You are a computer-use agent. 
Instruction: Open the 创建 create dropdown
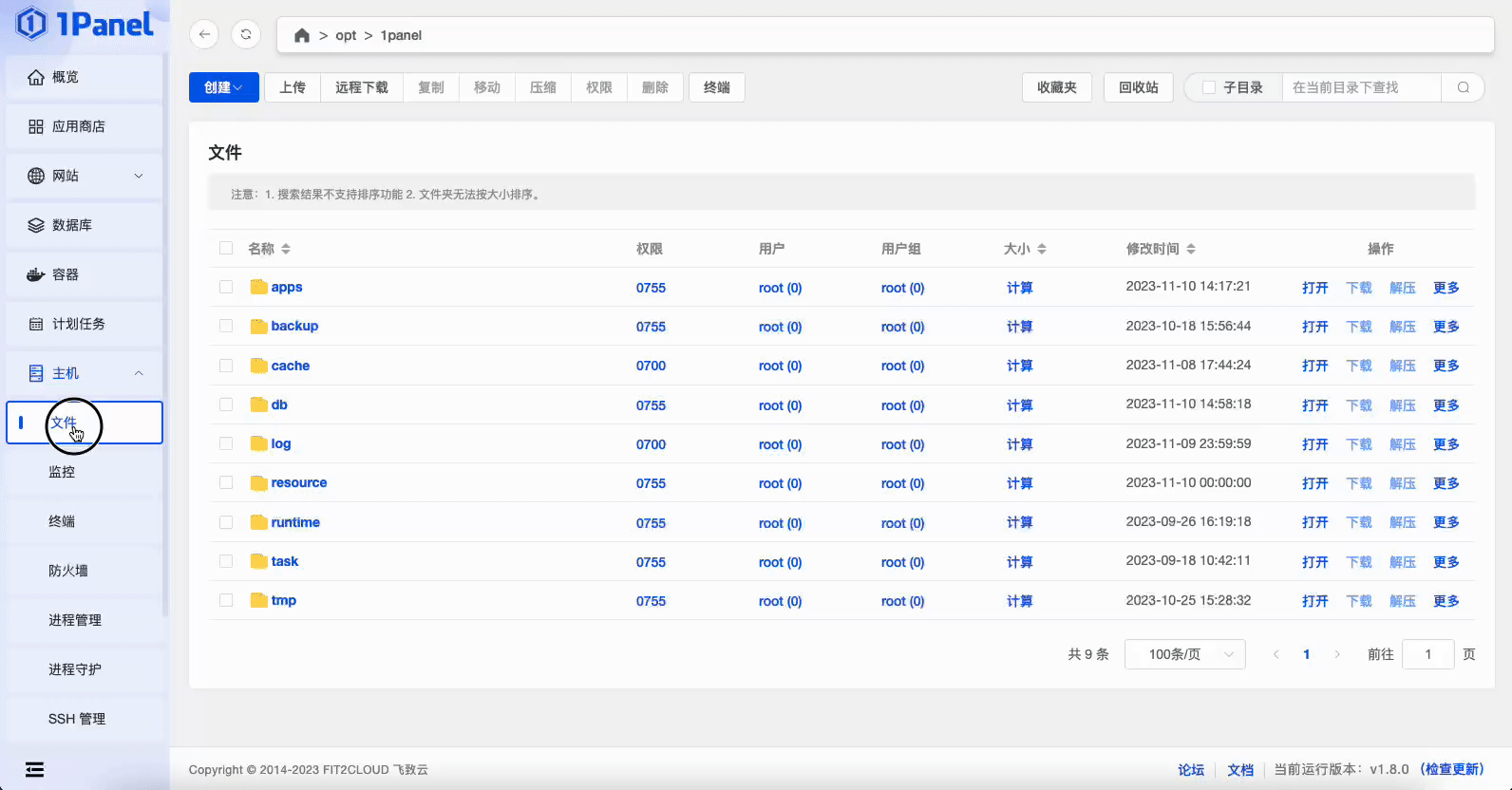(x=223, y=87)
